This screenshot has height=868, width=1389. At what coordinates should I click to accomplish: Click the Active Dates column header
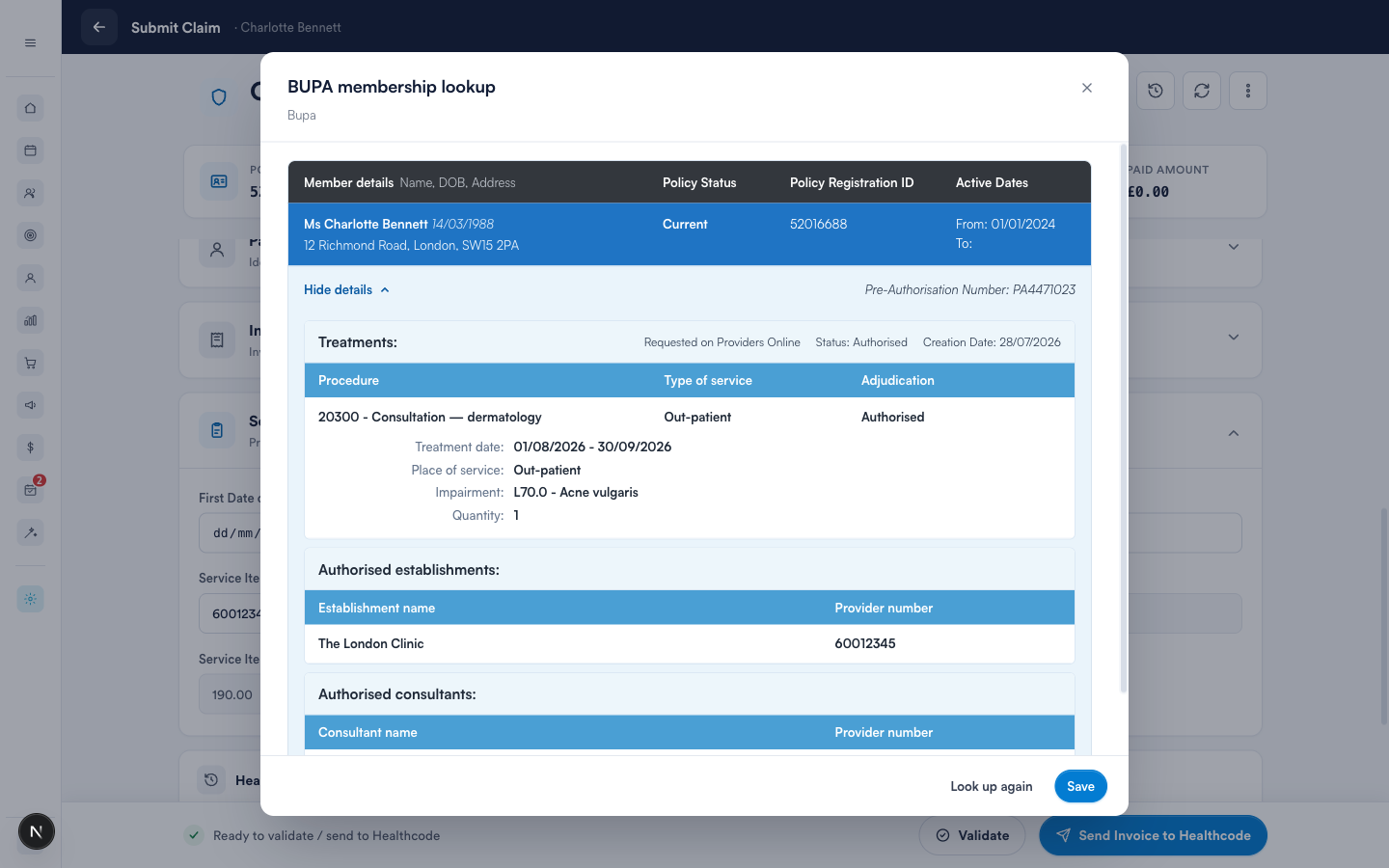pos(992,182)
